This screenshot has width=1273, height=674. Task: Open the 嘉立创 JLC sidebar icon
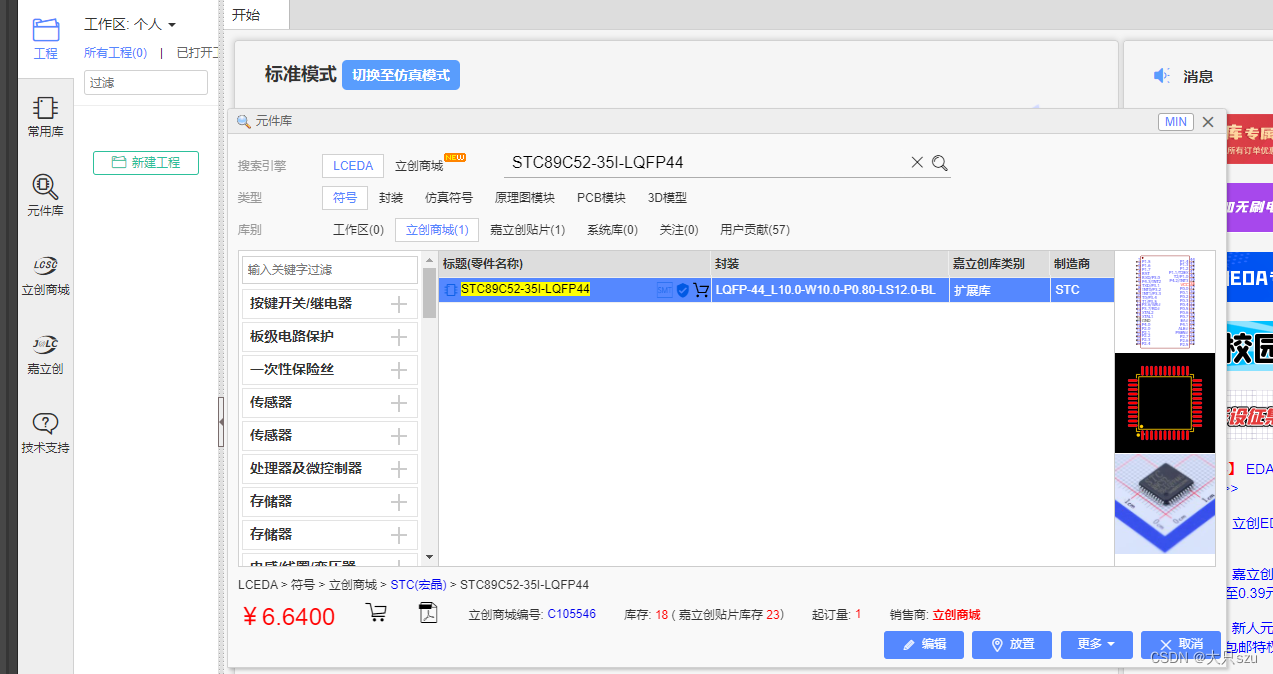tap(46, 354)
